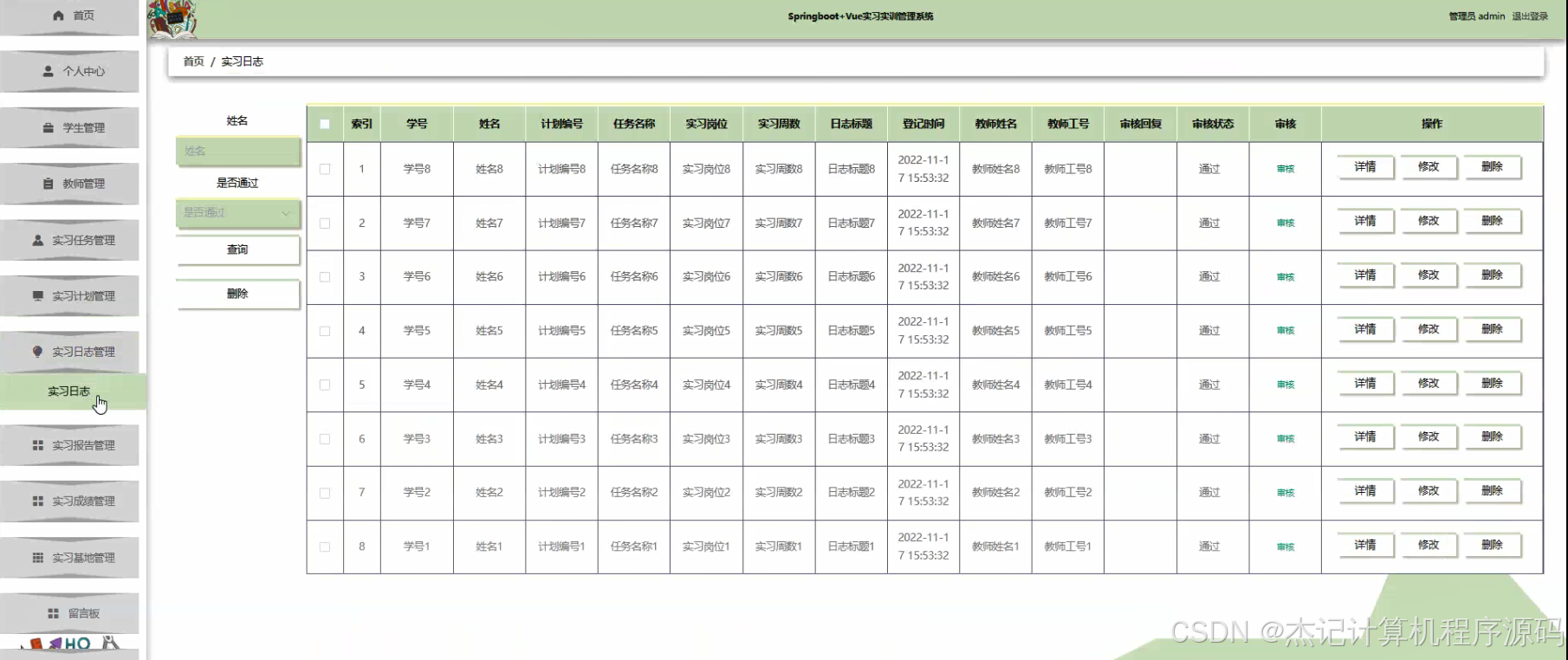The image size is (1568, 660).
Task: Click the person icon beside 个人中心
Action: 49,71
